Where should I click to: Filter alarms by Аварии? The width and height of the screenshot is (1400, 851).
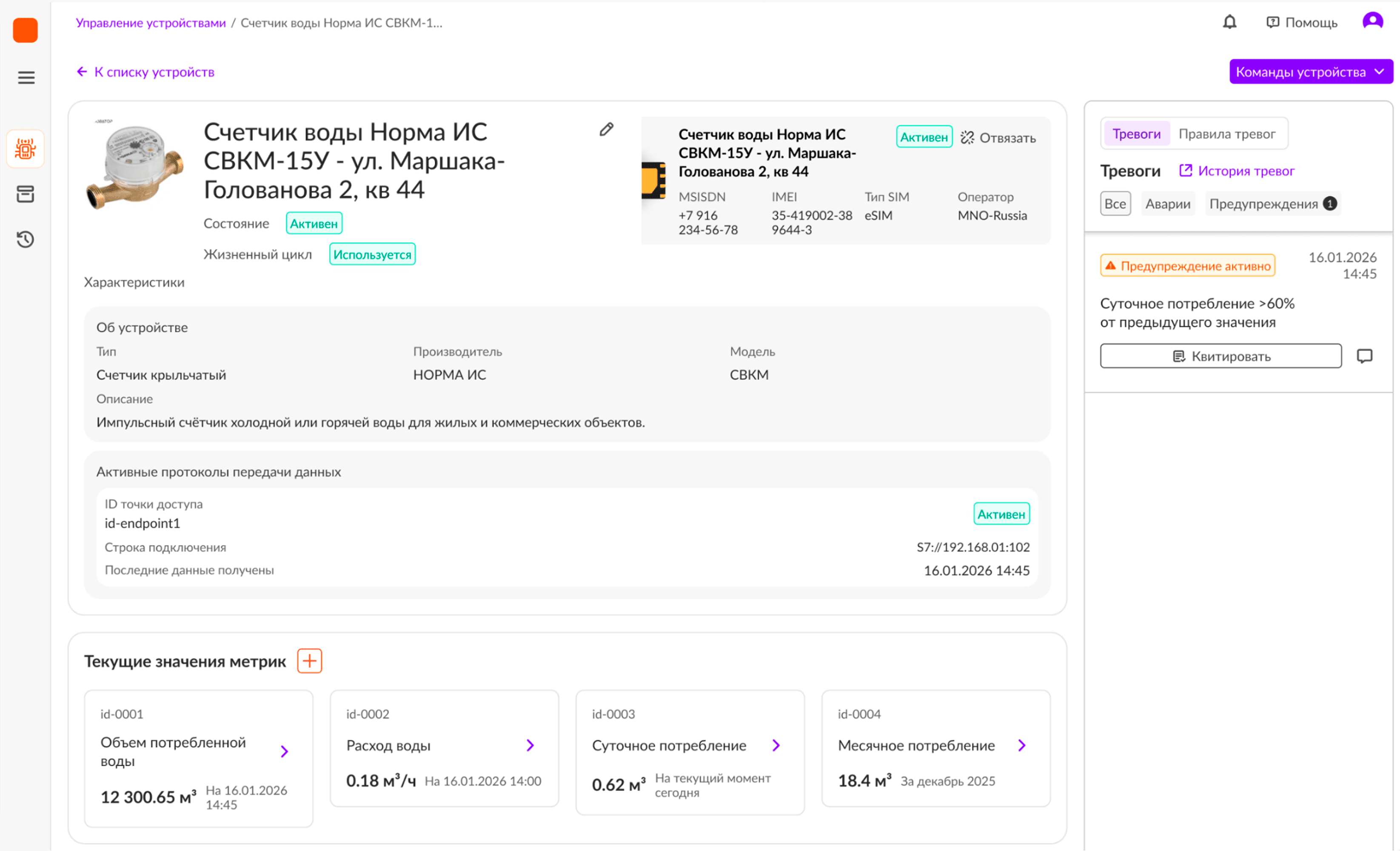coord(1167,204)
